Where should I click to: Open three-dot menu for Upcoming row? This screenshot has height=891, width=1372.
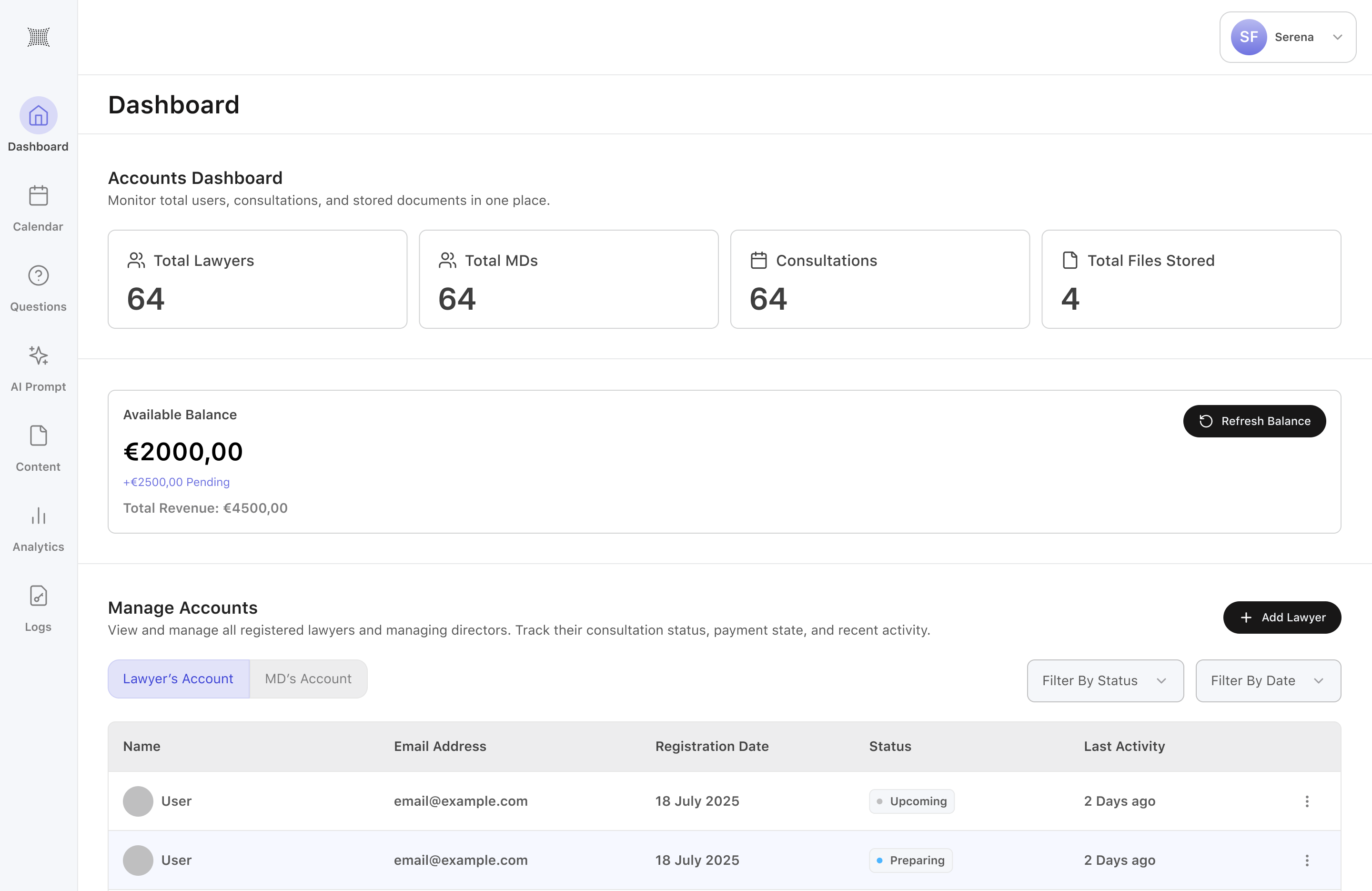[x=1306, y=801]
